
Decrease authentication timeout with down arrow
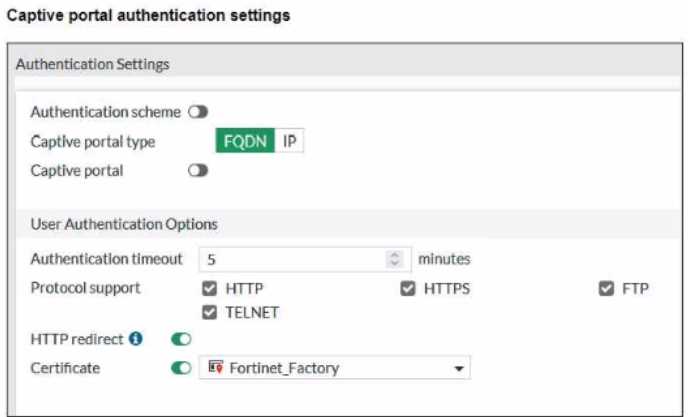click(395, 264)
